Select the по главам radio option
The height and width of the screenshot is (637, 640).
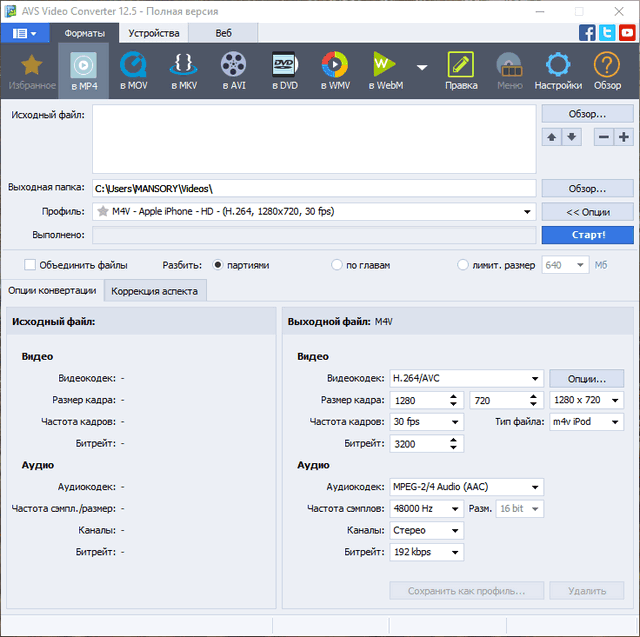tap(337, 265)
